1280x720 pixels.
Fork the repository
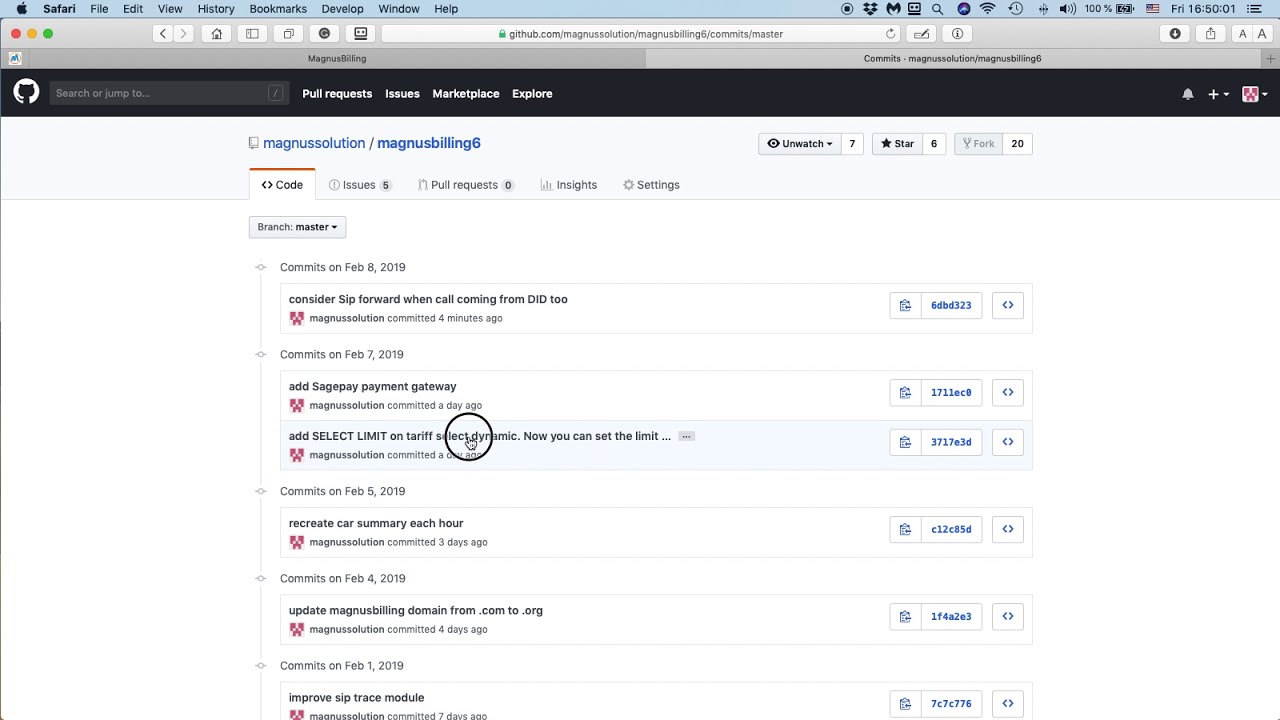click(x=978, y=144)
